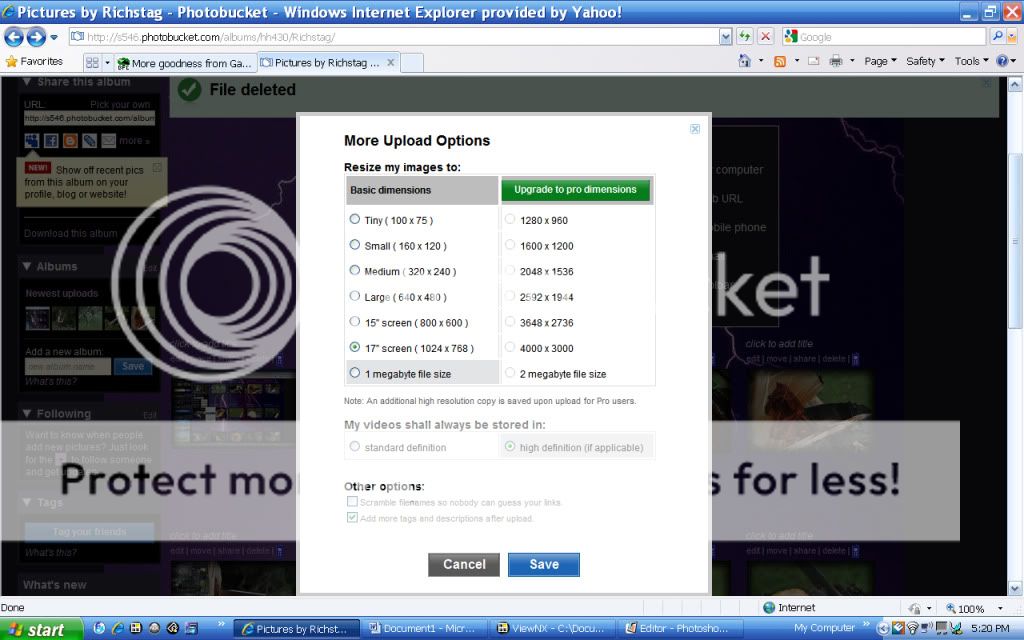Open the Tools dropdown menu
The image size is (1024, 640).
(970, 61)
